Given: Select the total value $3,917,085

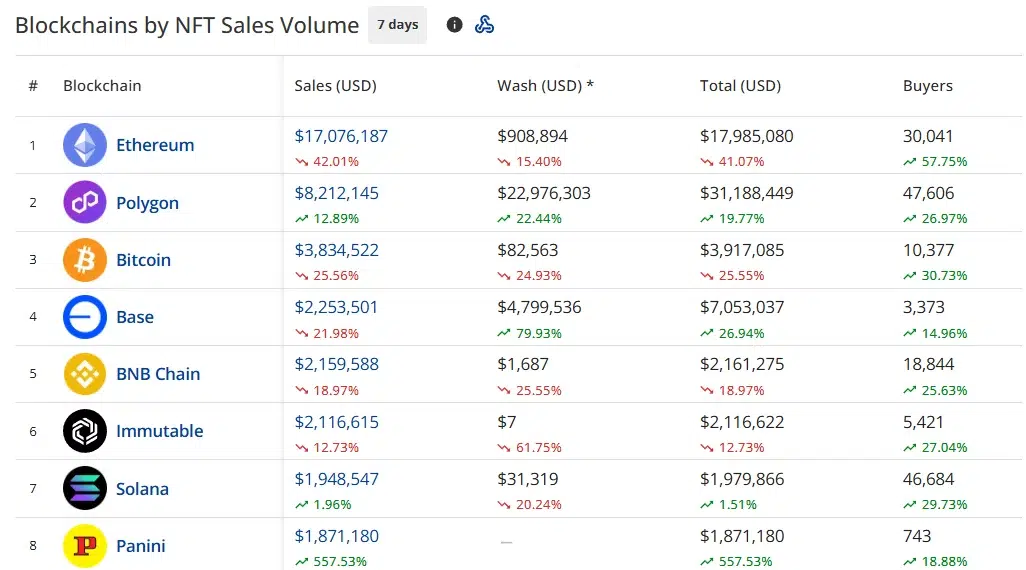Looking at the screenshot, I should [742, 250].
